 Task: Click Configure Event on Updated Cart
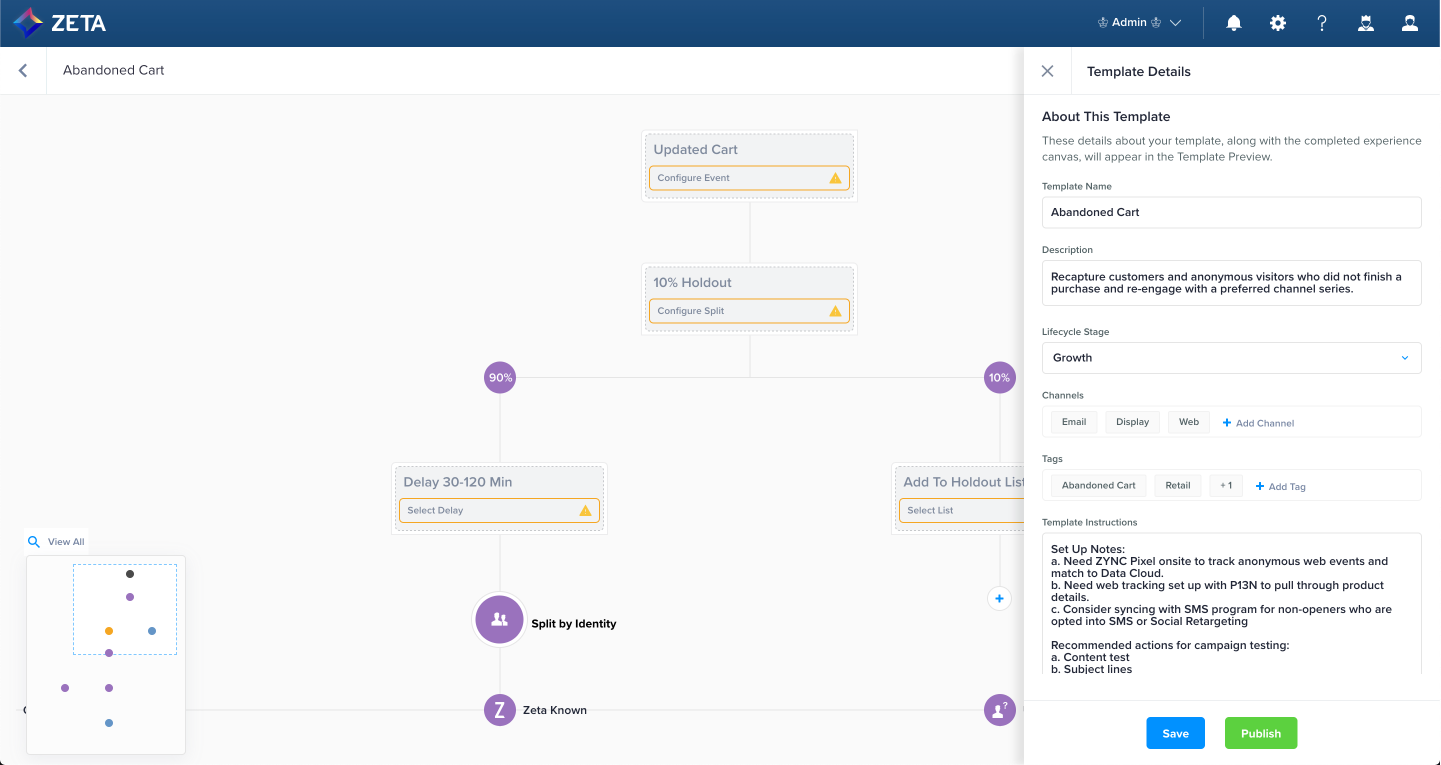[x=749, y=178]
